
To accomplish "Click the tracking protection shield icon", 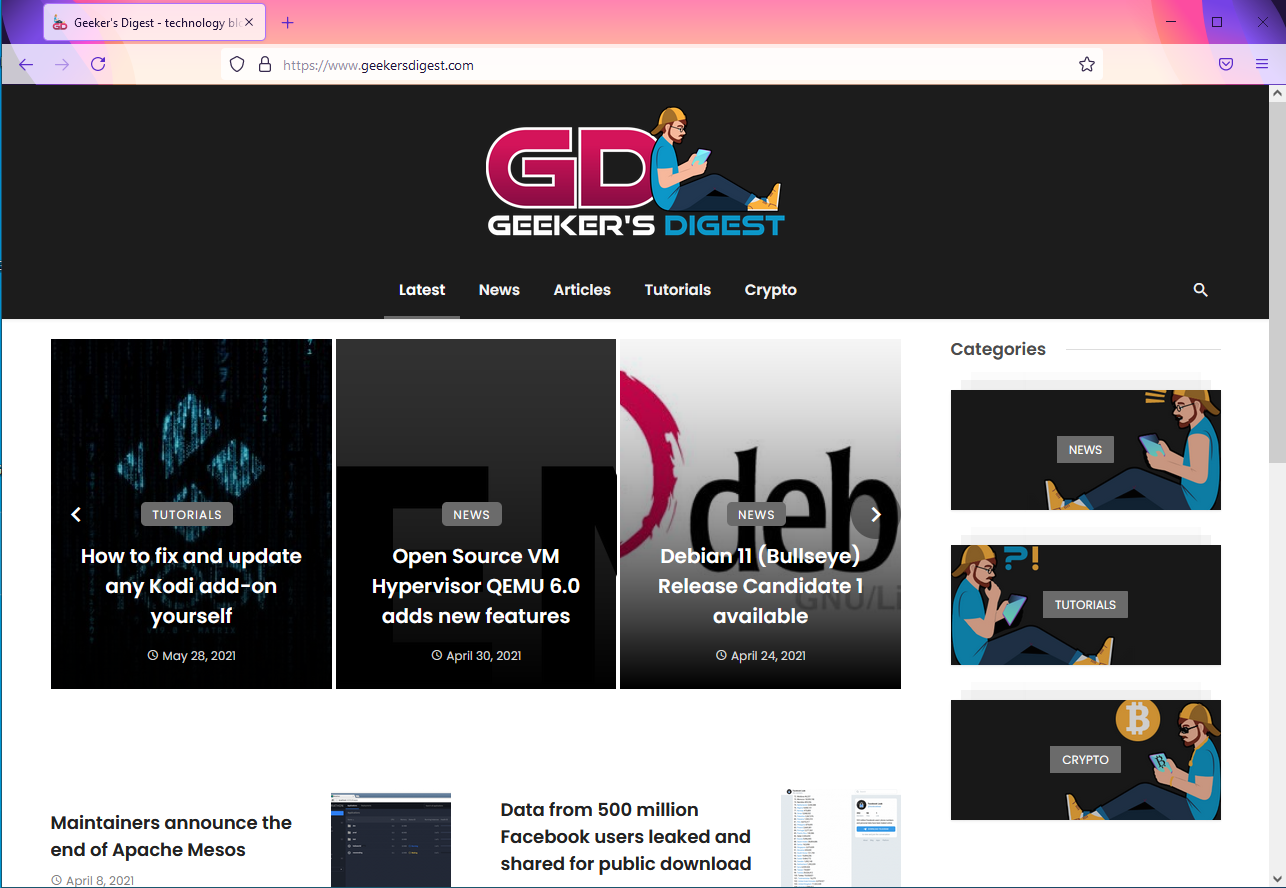I will point(237,65).
